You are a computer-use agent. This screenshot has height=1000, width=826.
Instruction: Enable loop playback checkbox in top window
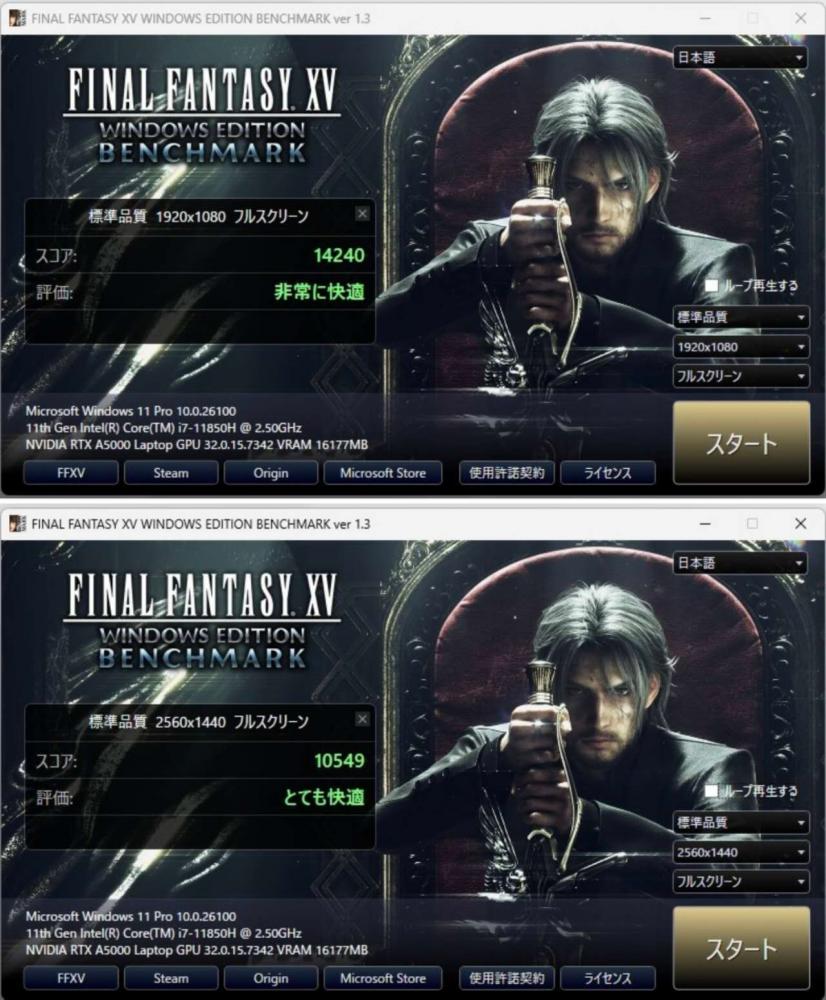(x=711, y=285)
